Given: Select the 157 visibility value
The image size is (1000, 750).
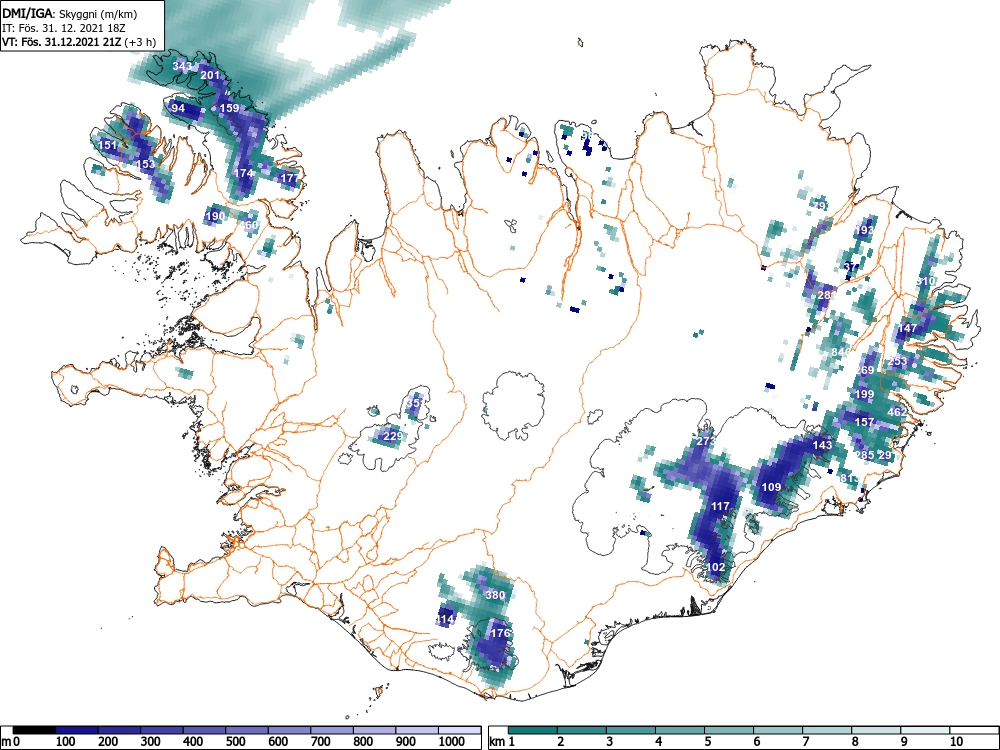Looking at the screenshot, I should point(864,422).
